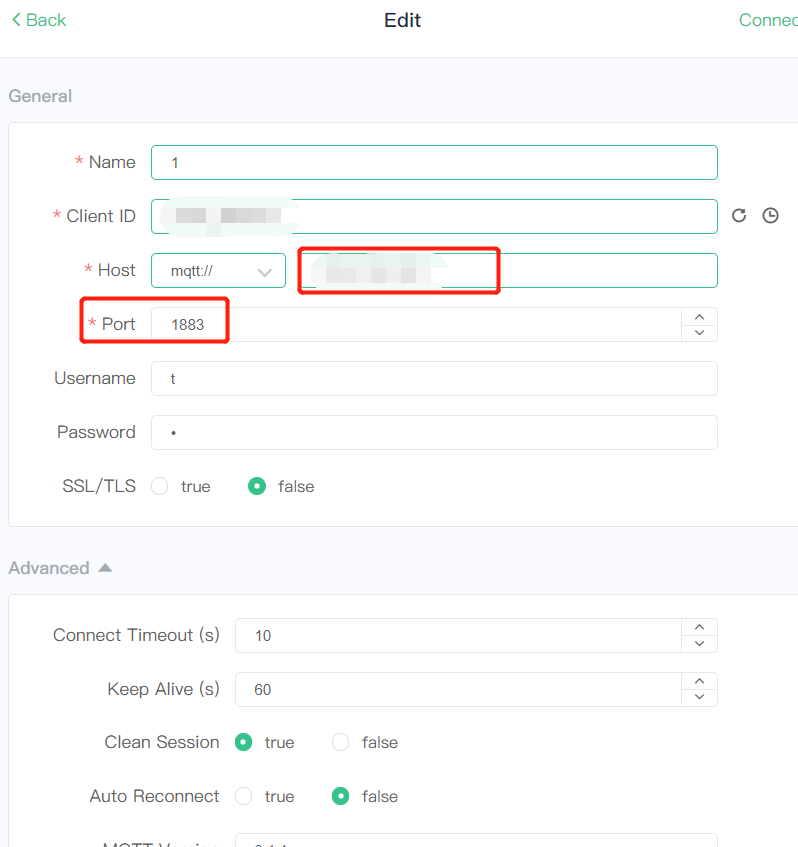Increase the Port number with up arrow
The image size is (798, 847).
click(x=699, y=316)
